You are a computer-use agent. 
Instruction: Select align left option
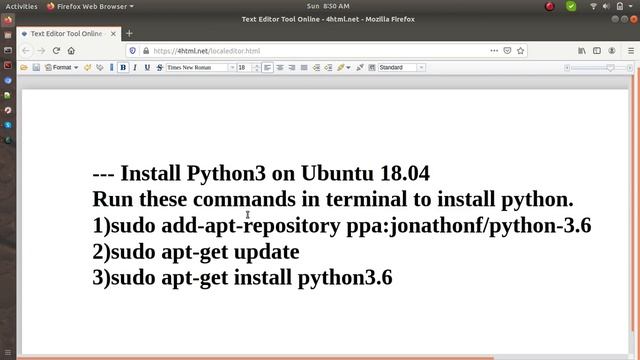(267, 67)
